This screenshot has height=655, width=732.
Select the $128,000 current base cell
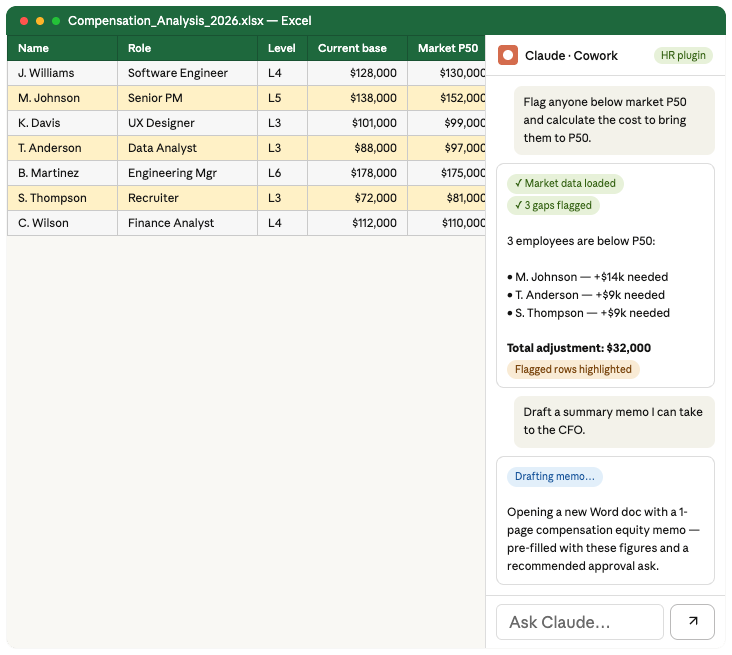(x=357, y=73)
